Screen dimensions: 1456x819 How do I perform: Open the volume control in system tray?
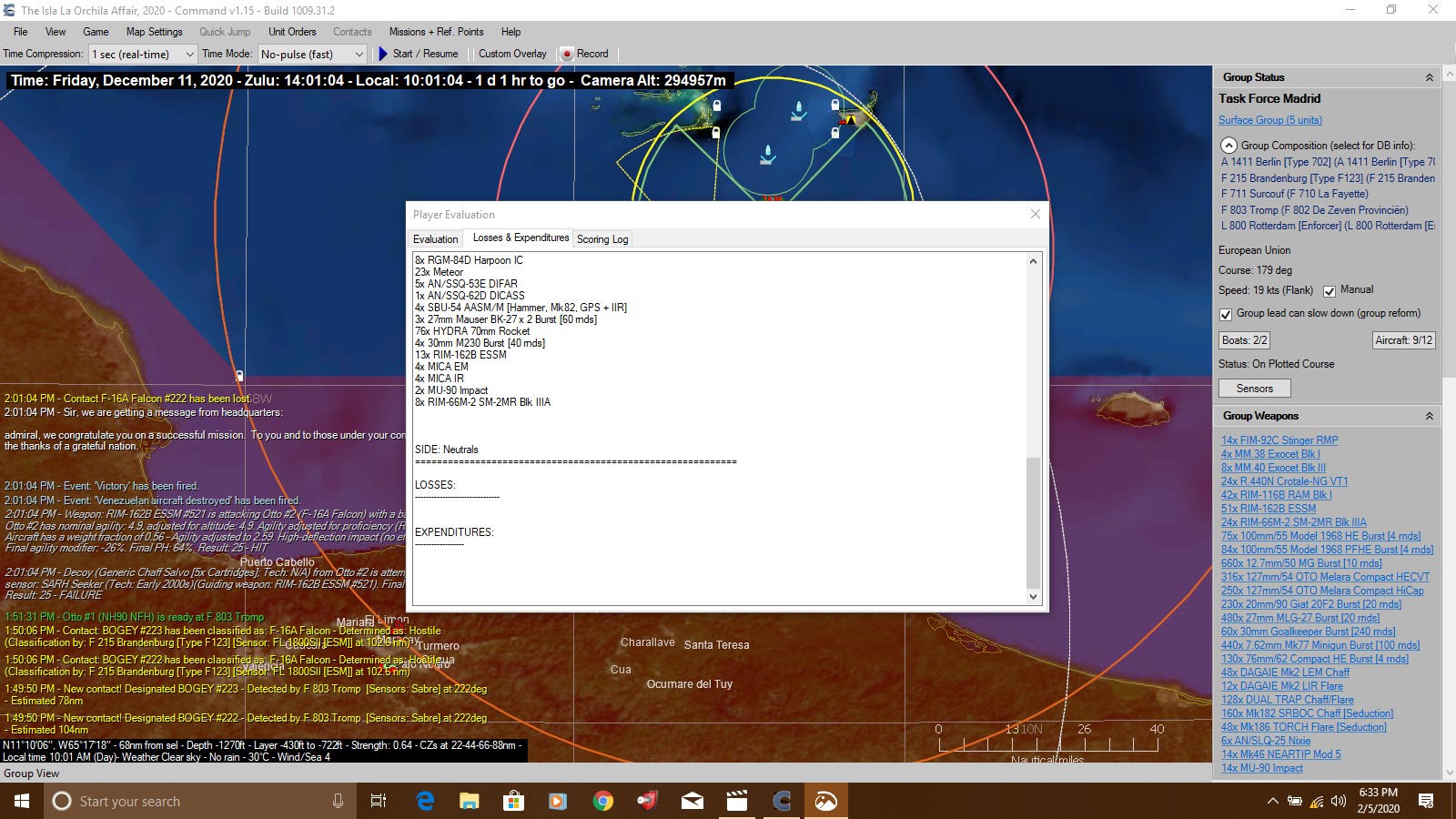pos(1339,801)
